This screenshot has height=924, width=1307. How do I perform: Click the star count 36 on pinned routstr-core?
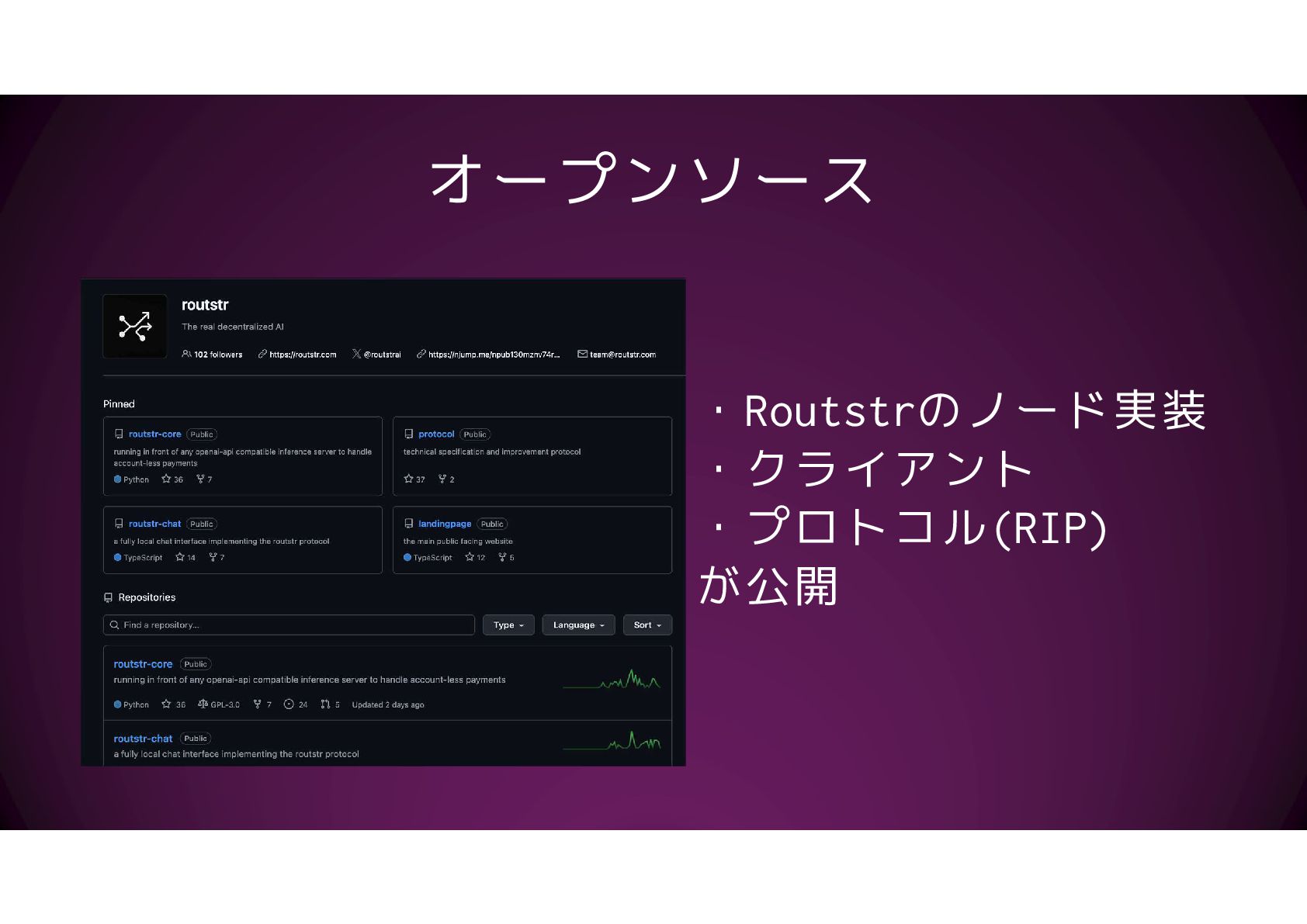click(172, 479)
